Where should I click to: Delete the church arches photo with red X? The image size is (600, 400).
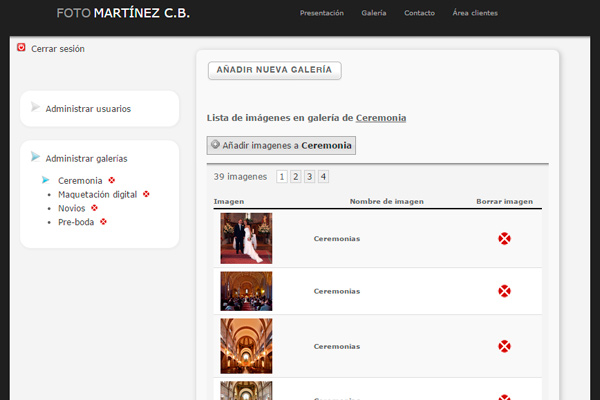coord(504,346)
